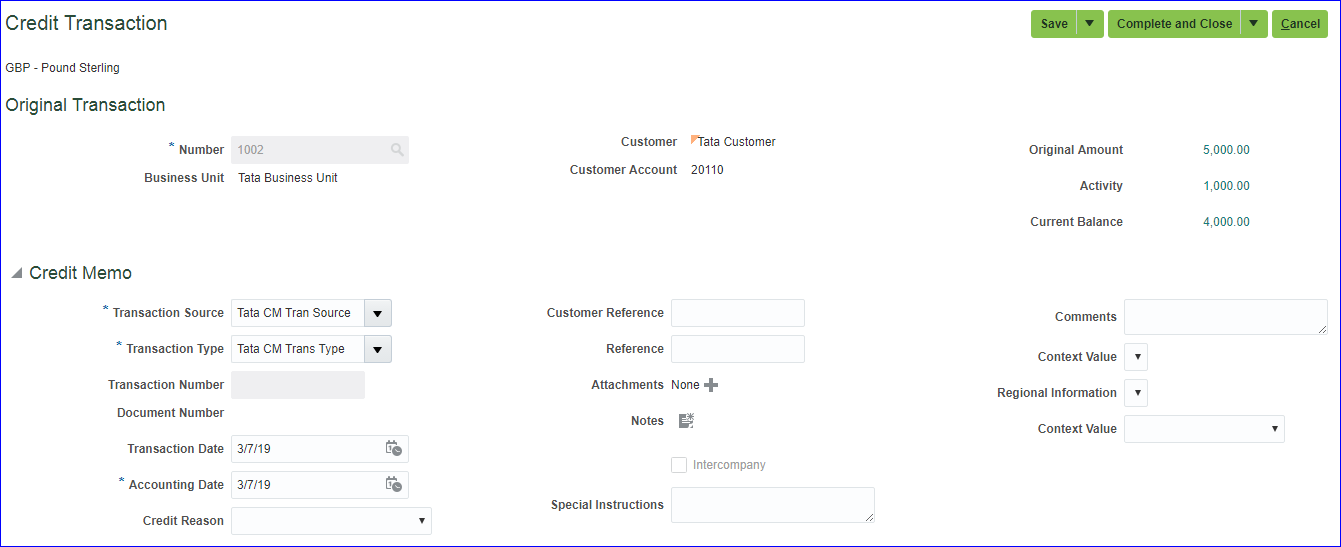
Task: Collapse the Credit Memo section
Action: [17, 274]
